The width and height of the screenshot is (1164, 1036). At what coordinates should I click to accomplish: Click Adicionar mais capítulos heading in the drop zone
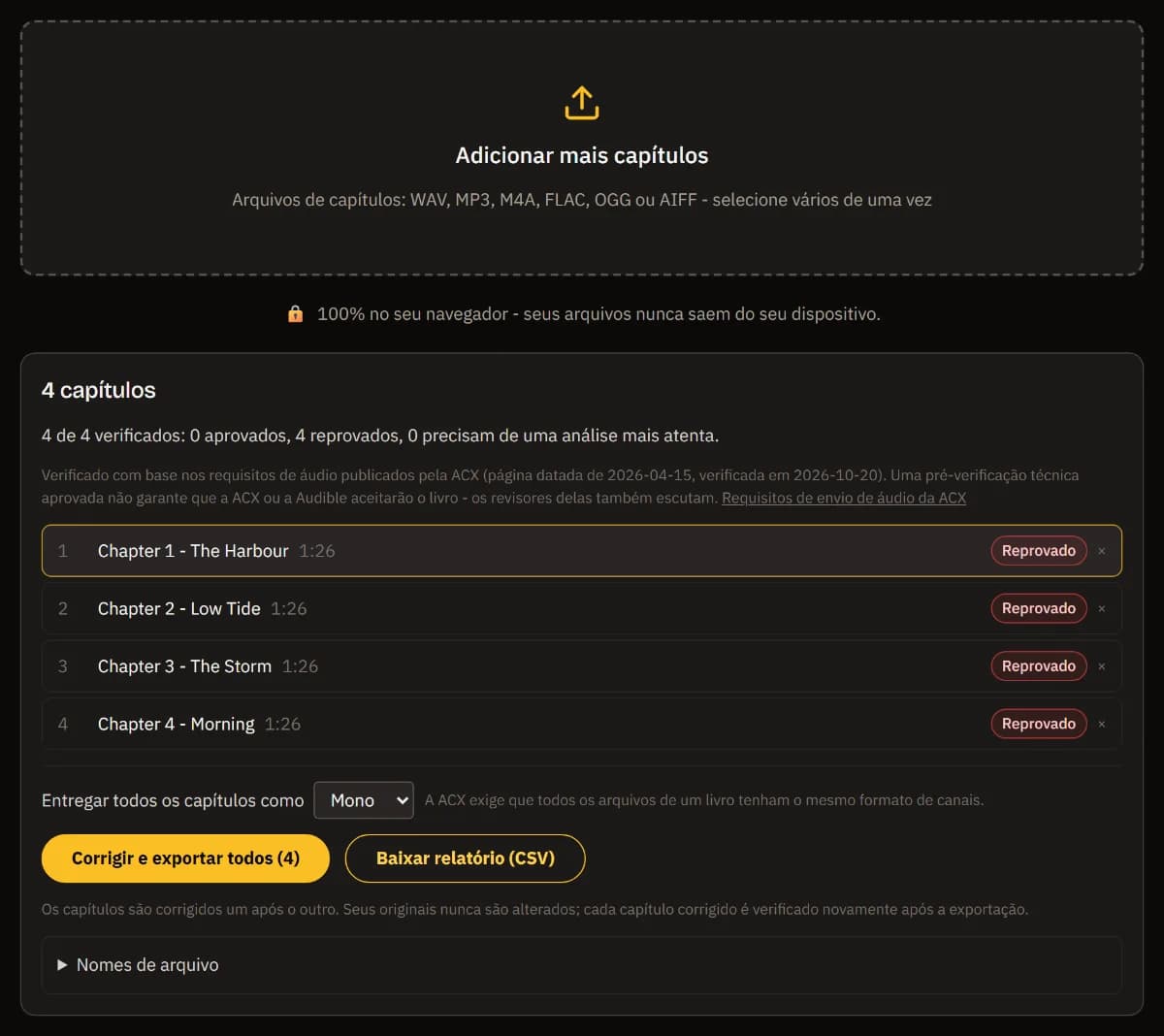pyautogui.click(x=582, y=155)
